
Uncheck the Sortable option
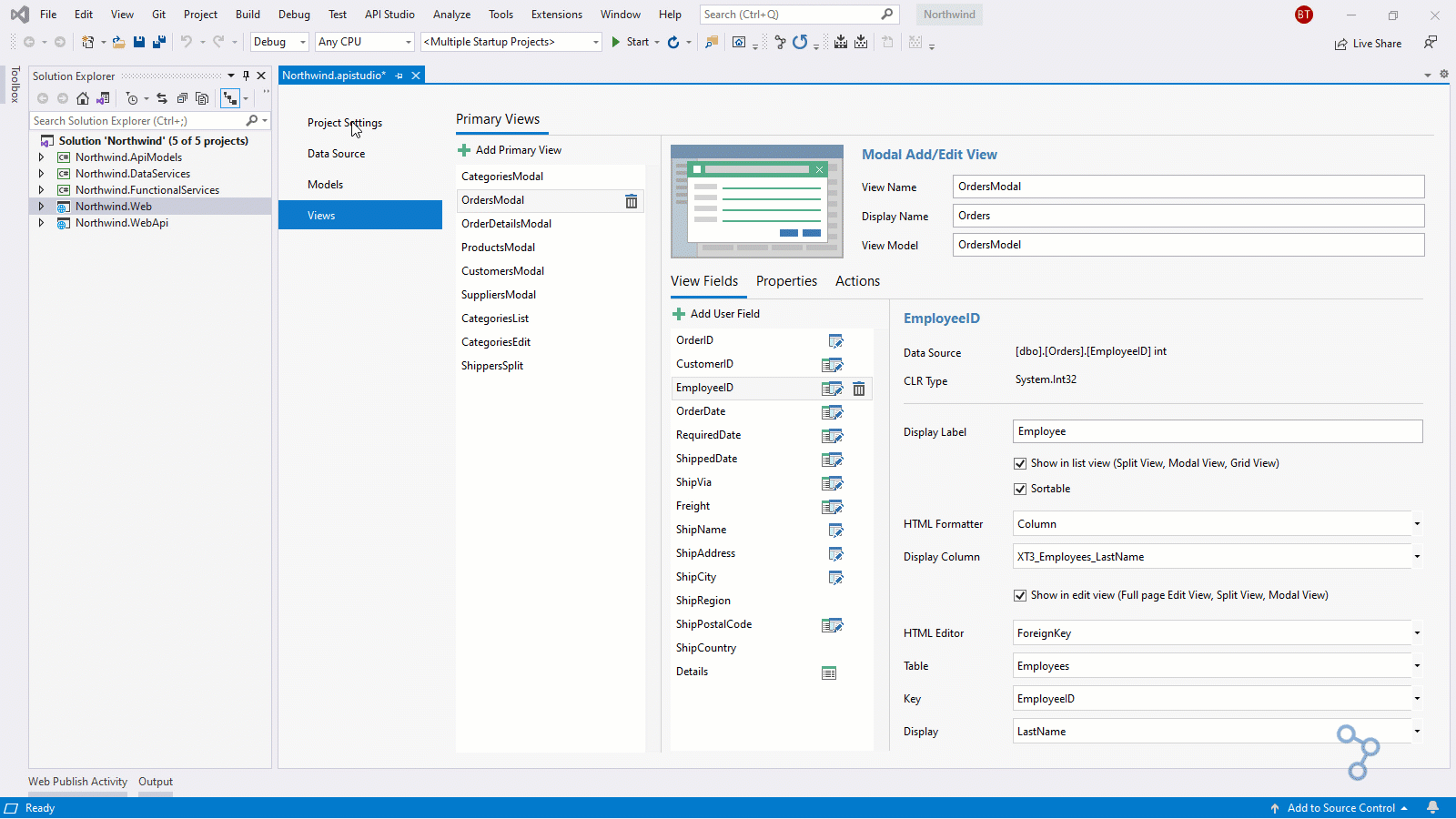tap(1020, 489)
